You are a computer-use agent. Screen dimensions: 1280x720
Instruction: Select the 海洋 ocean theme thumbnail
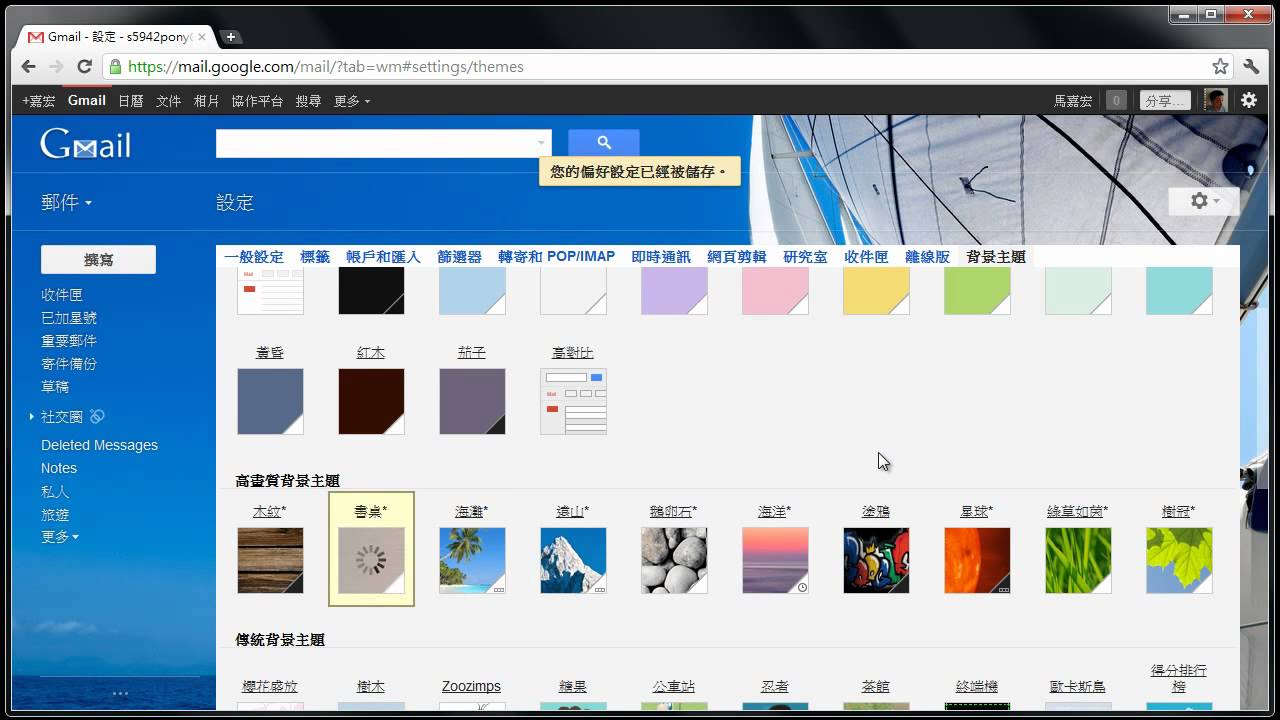pos(775,560)
